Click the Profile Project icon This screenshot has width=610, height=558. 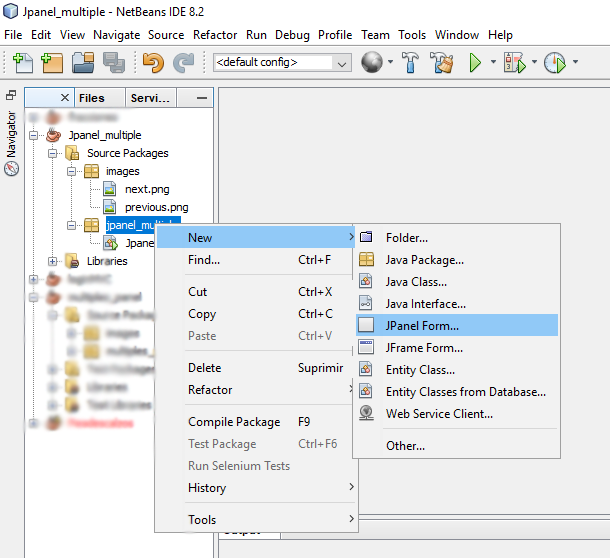[555, 62]
